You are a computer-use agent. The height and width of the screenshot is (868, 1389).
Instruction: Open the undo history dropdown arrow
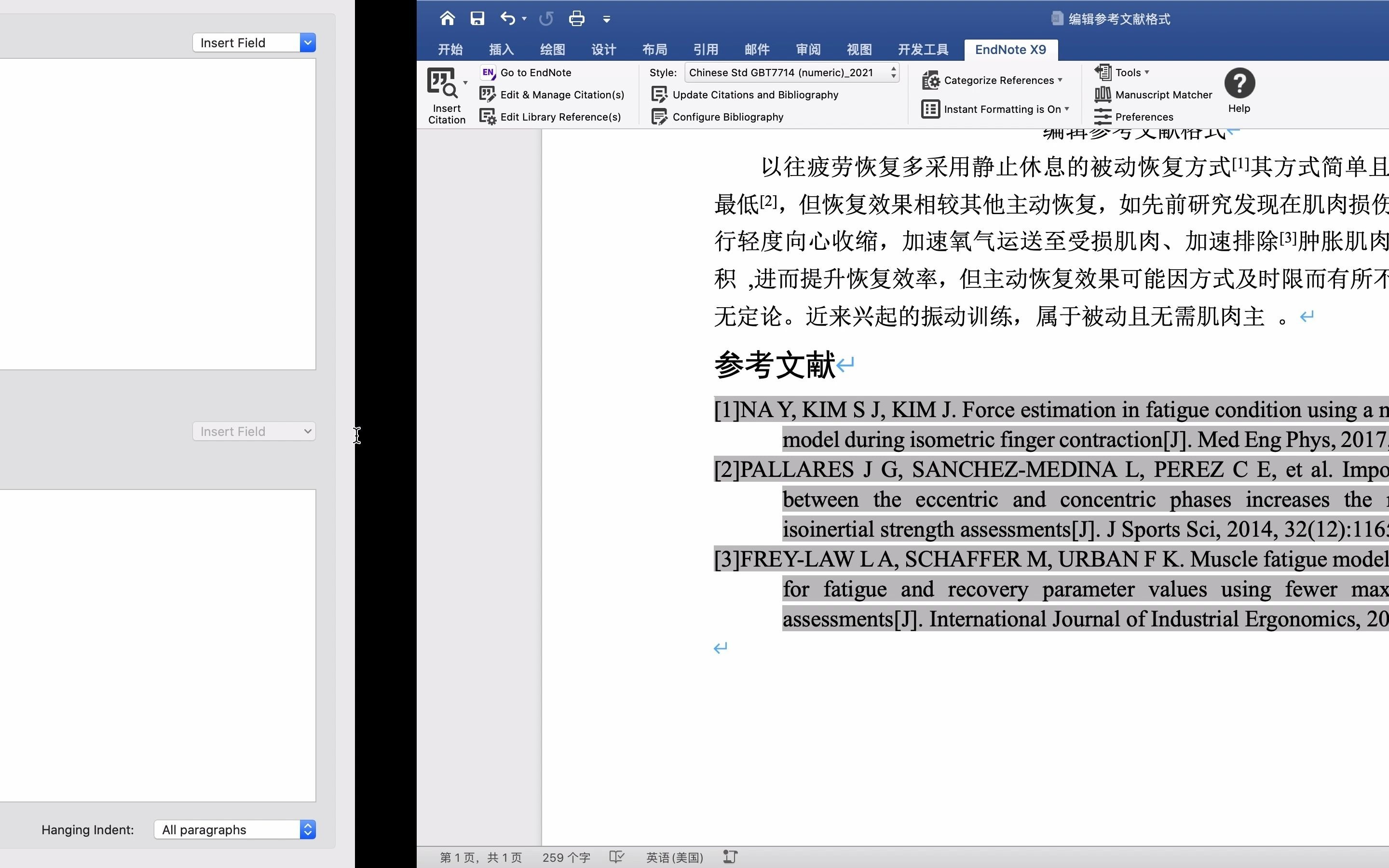(x=524, y=19)
